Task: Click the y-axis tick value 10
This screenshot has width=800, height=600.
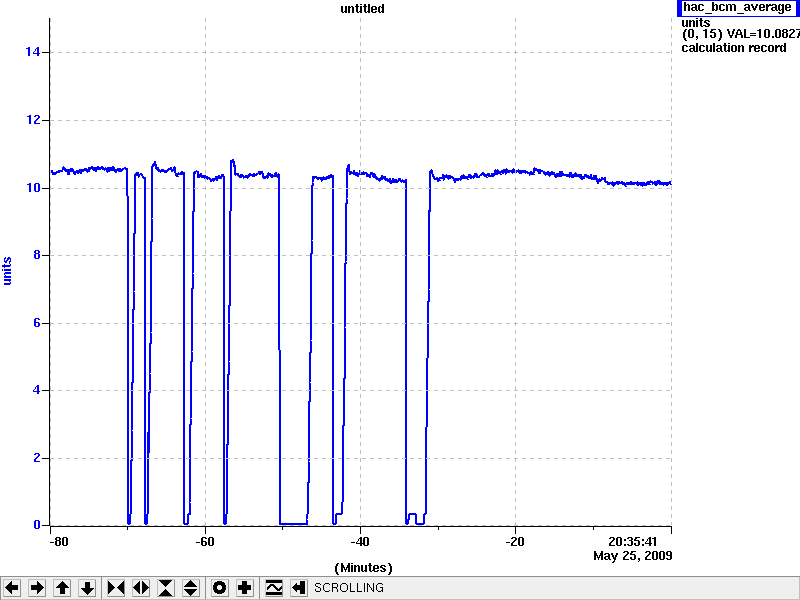Action: pyautogui.click(x=33, y=188)
